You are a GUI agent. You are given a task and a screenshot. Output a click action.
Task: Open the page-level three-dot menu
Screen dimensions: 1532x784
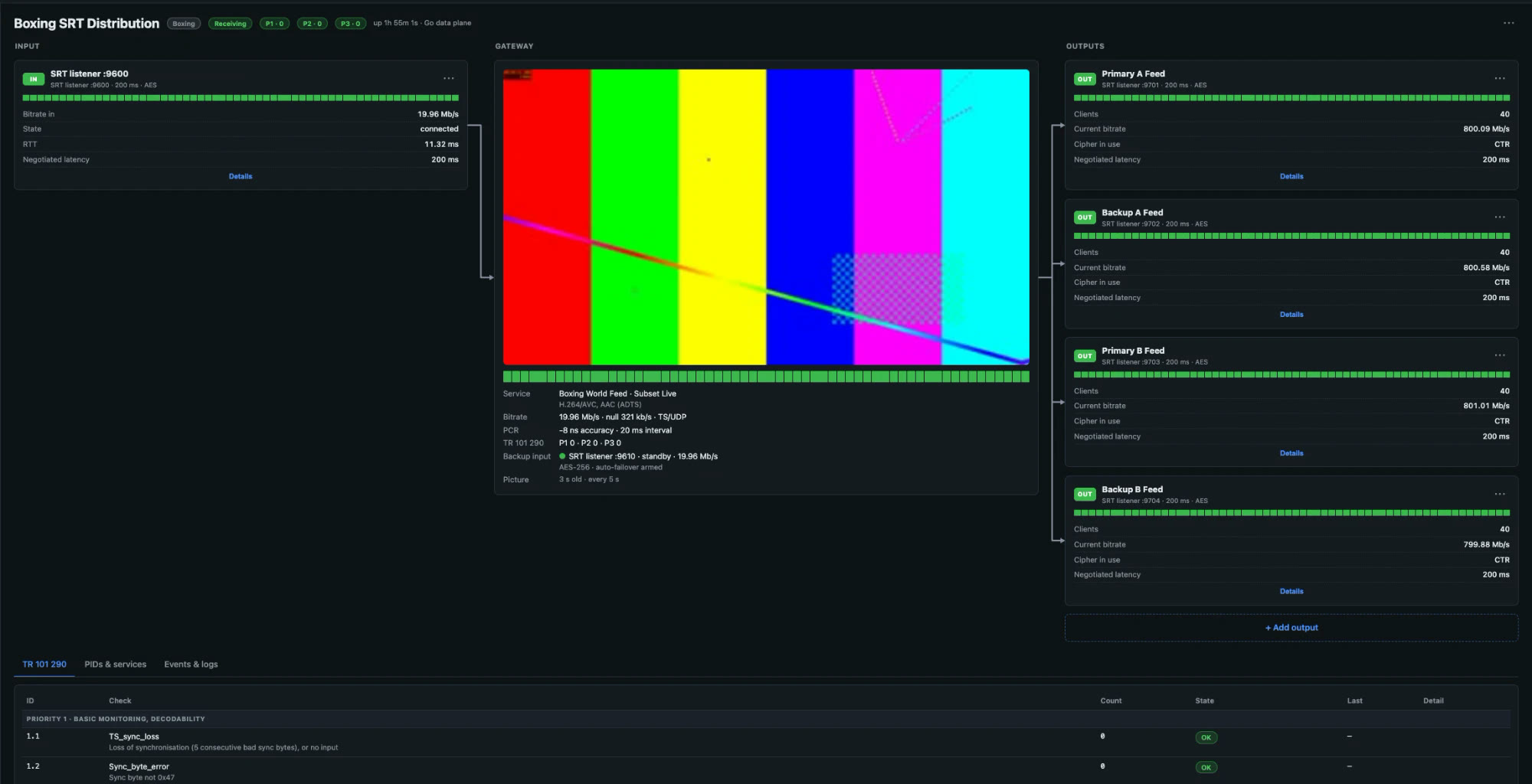(x=1508, y=23)
